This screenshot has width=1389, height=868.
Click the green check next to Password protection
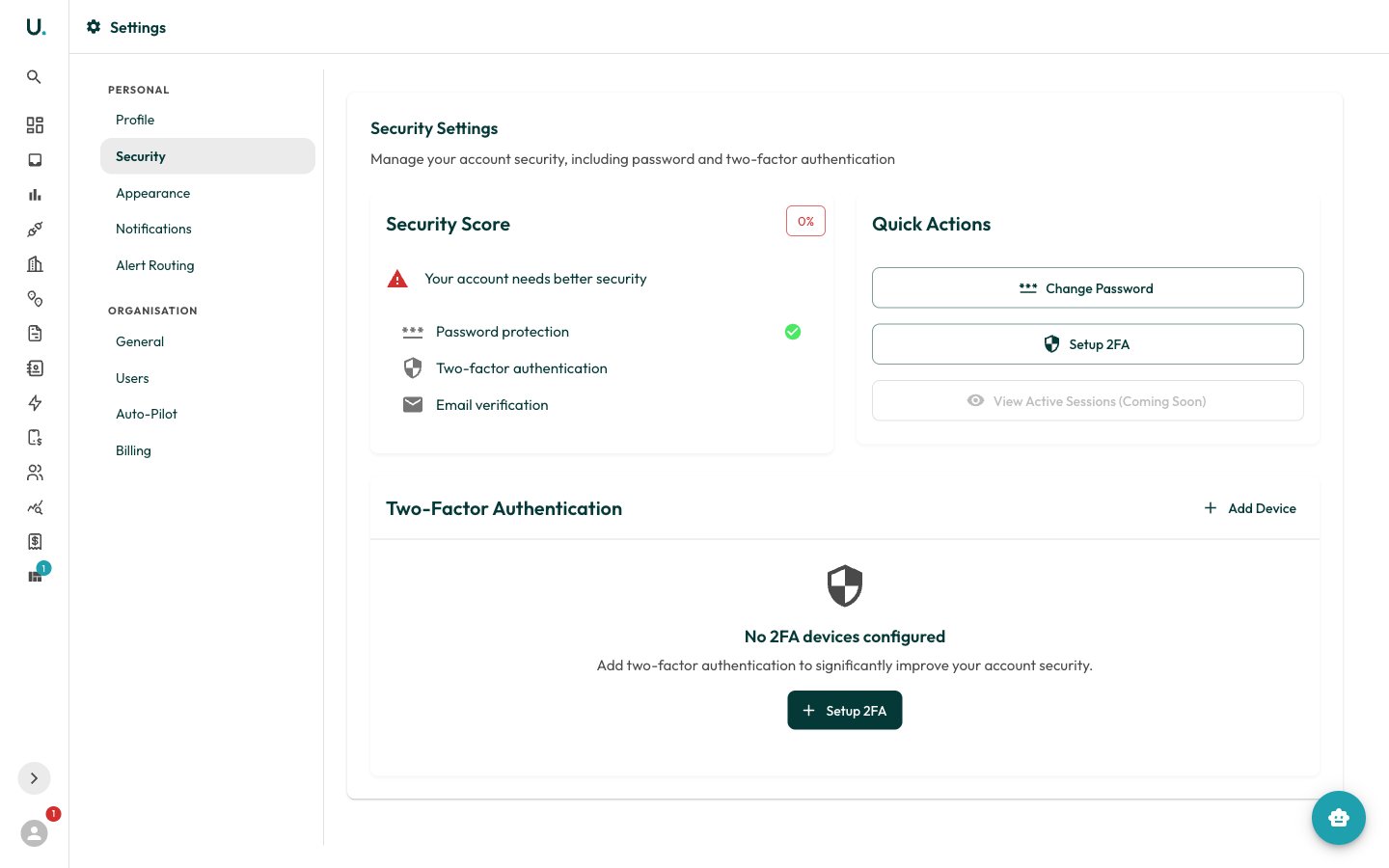click(x=793, y=332)
